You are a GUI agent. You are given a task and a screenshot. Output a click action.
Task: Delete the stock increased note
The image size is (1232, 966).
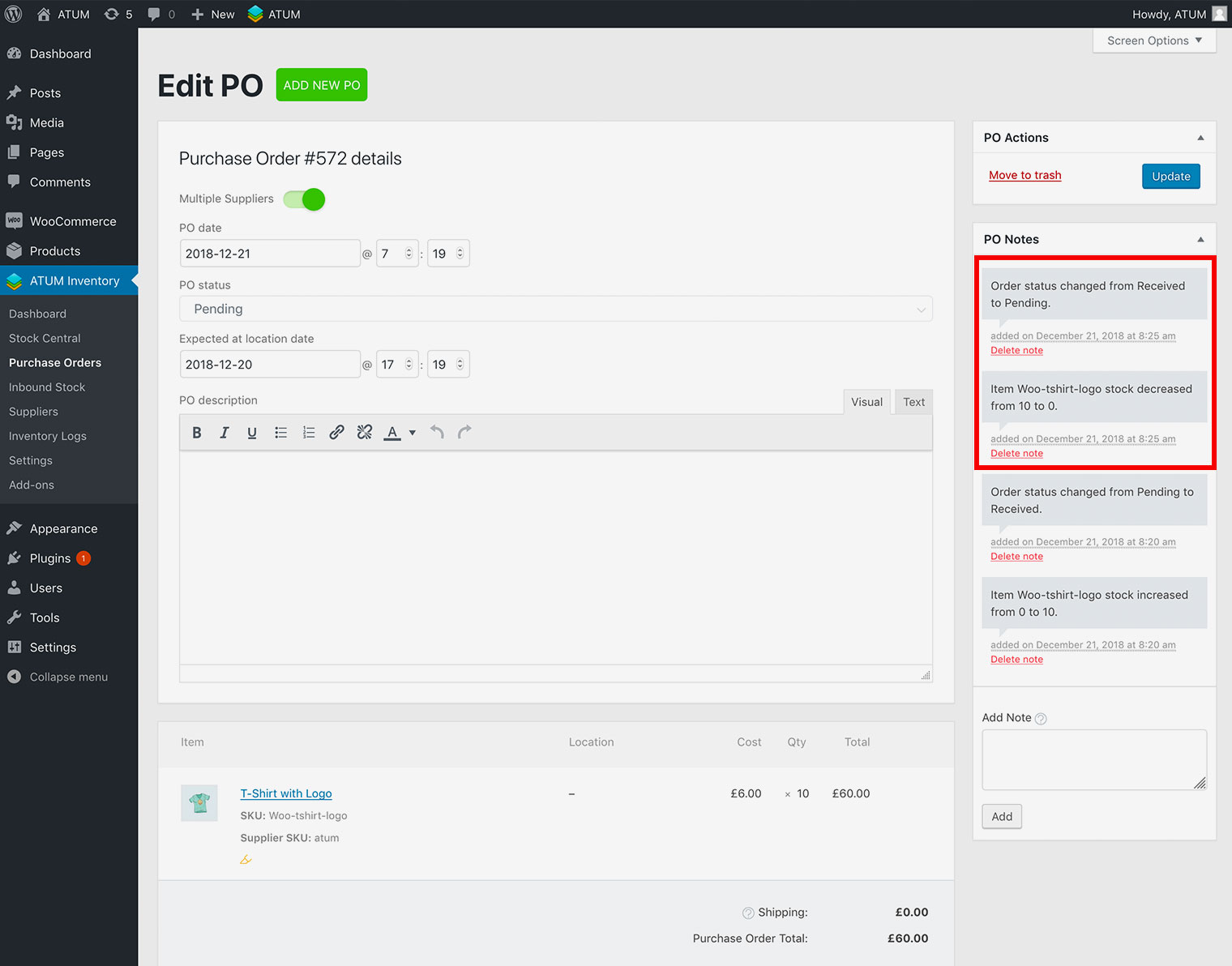(1016, 659)
